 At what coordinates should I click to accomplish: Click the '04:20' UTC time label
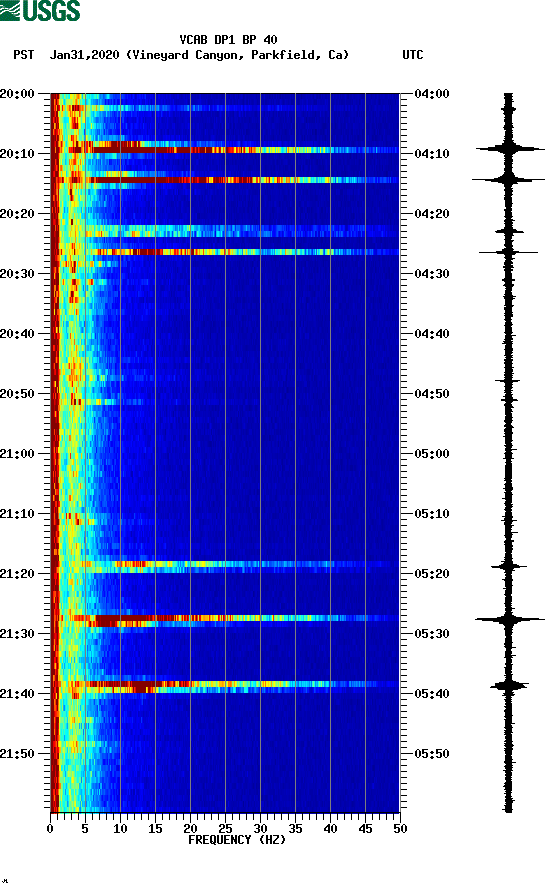(x=432, y=214)
